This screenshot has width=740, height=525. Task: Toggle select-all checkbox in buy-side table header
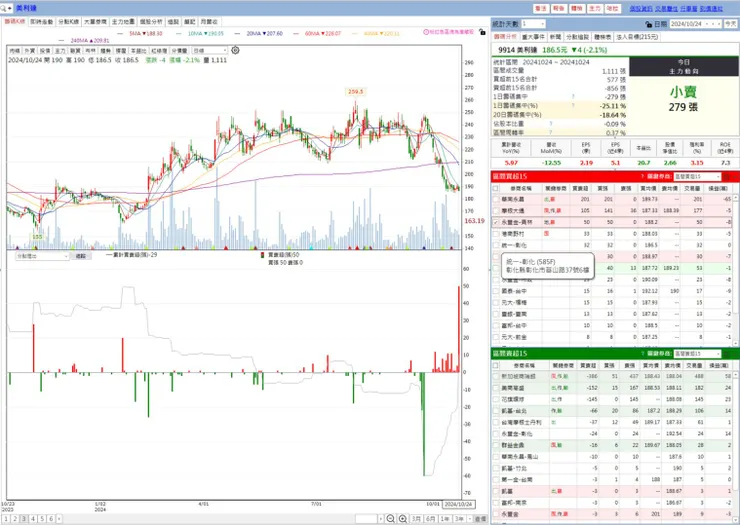pyautogui.click(x=496, y=188)
